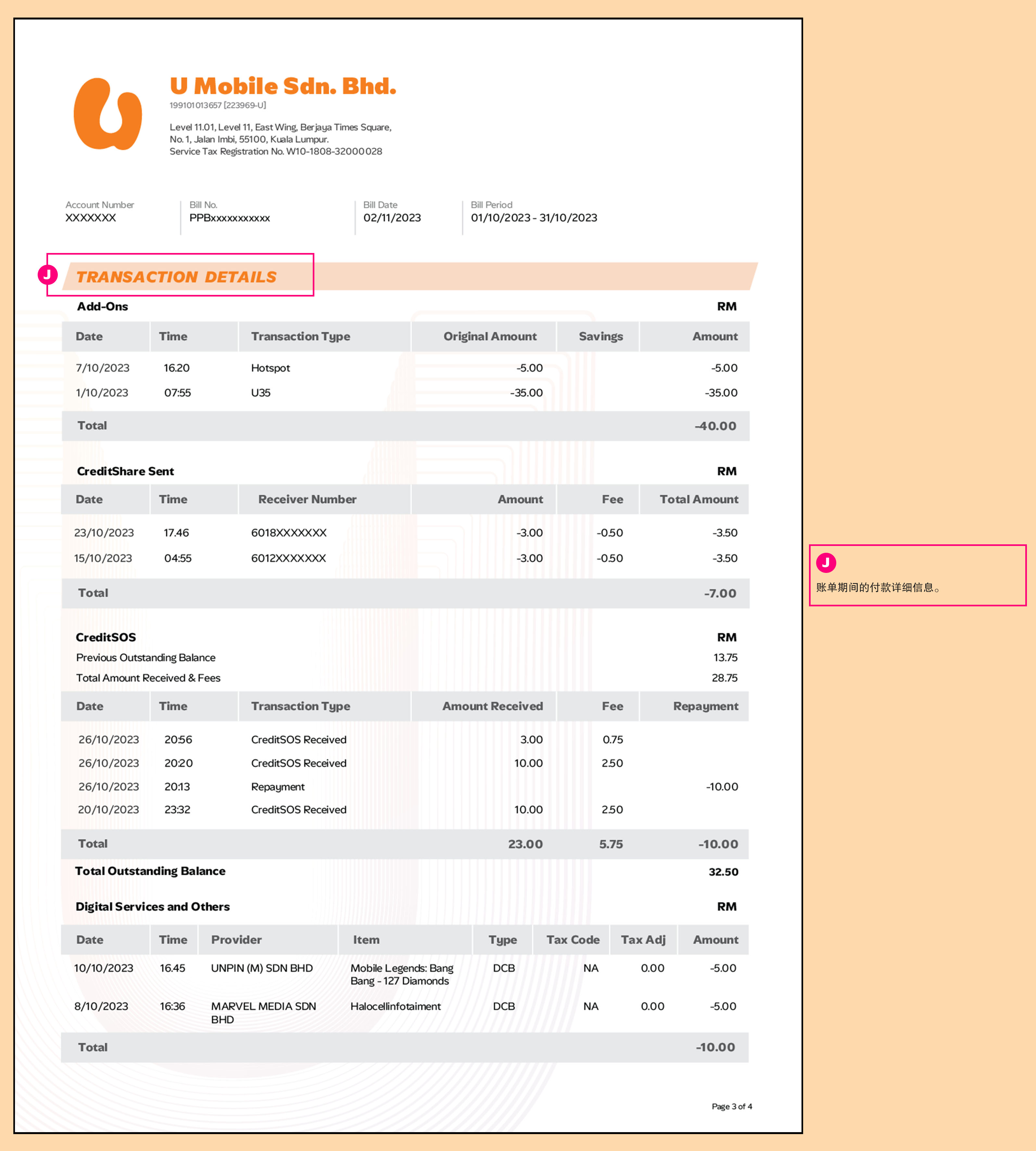
Task: Select the Digital Services date 10/10/2023
Action: 104,968
